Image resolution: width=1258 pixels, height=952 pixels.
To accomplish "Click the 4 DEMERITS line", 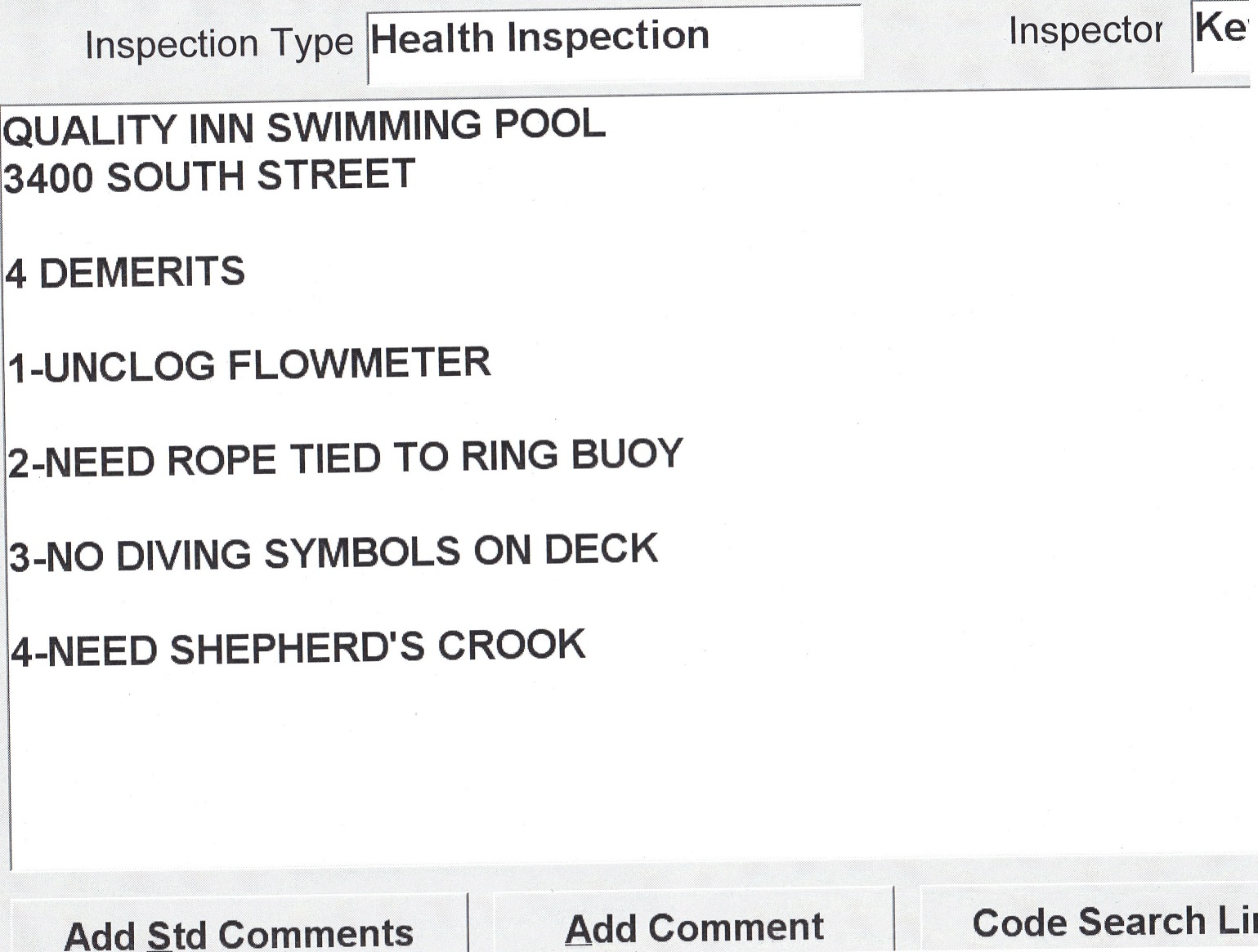I will point(125,273).
